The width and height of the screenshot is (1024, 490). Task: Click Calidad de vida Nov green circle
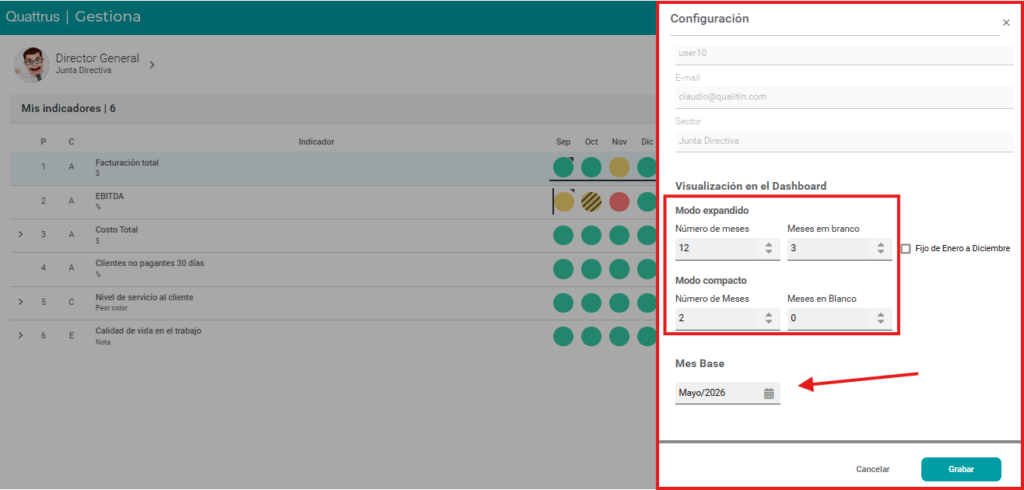(619, 336)
